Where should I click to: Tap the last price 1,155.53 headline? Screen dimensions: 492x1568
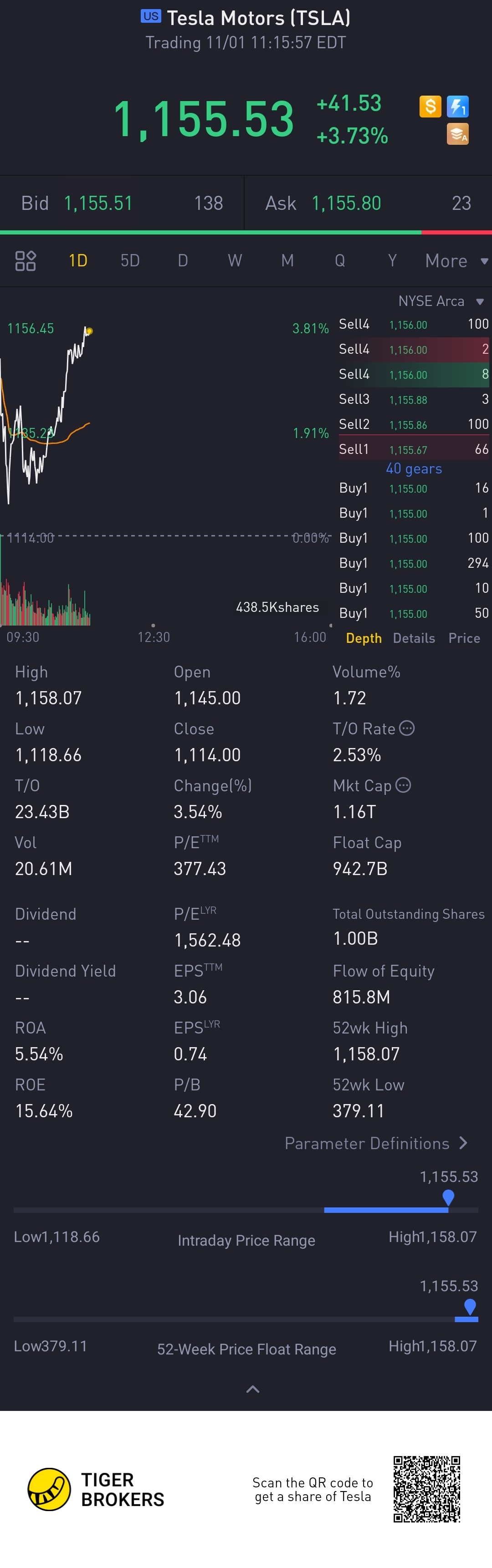pyautogui.click(x=204, y=119)
